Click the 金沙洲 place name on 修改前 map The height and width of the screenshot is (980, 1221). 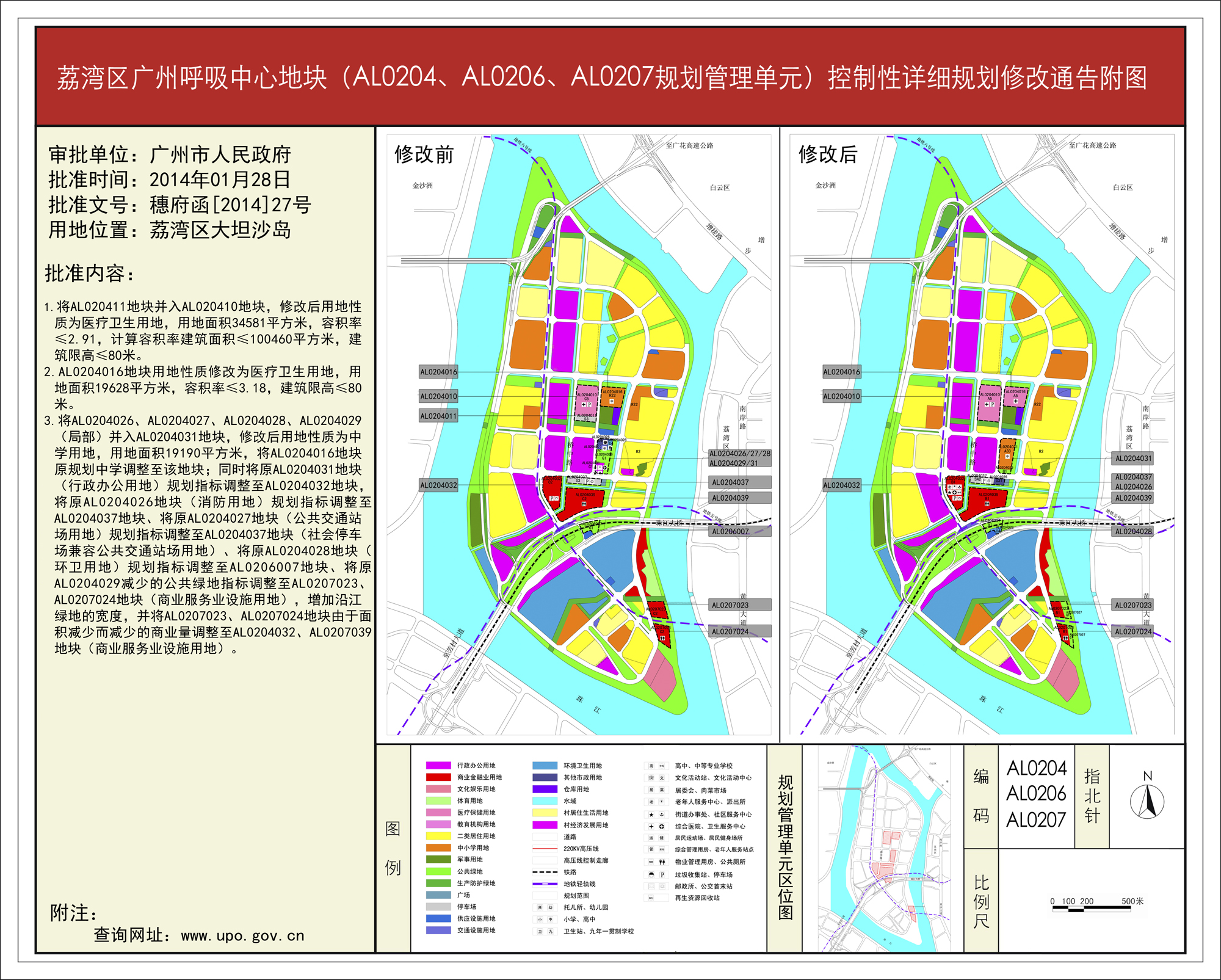click(x=422, y=185)
